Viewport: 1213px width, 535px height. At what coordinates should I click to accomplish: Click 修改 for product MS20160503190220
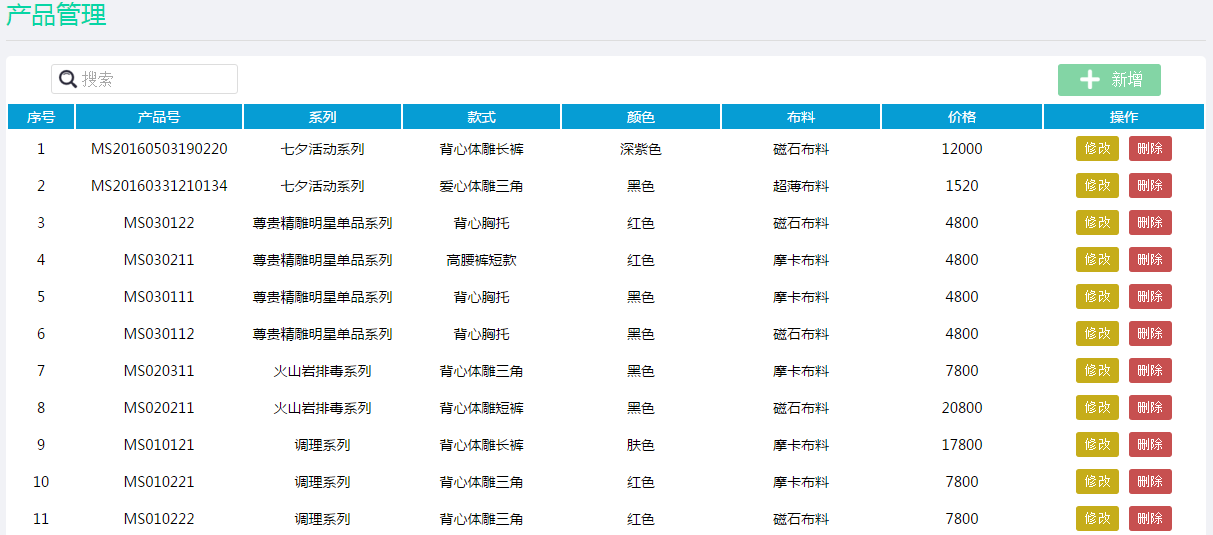click(x=1097, y=149)
